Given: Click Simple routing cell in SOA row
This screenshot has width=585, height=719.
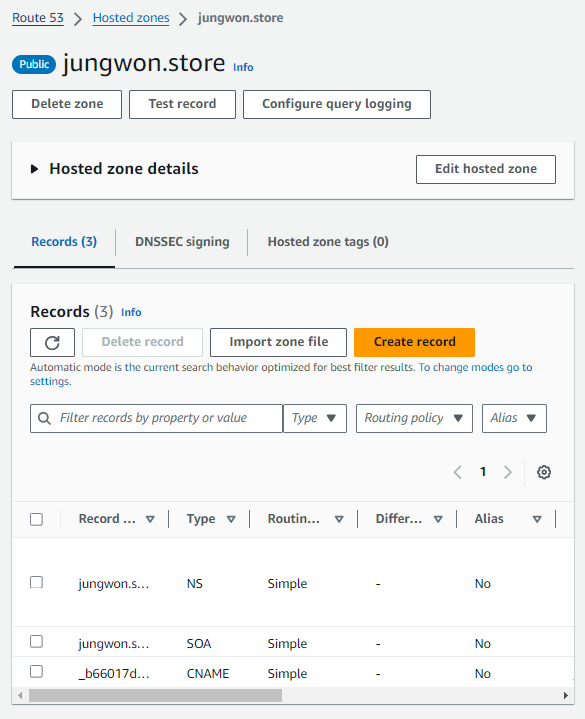Looking at the screenshot, I should pos(287,644).
